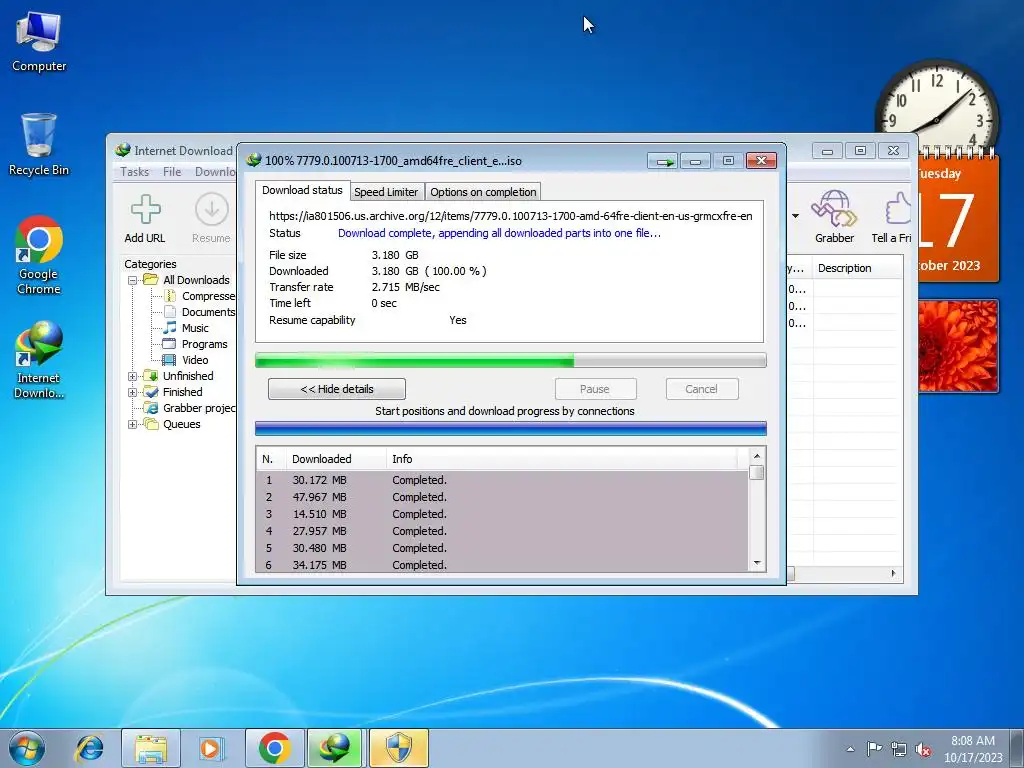Select connection row 4 with 27.957 MB
The height and width of the screenshot is (768, 1024).
502,531
